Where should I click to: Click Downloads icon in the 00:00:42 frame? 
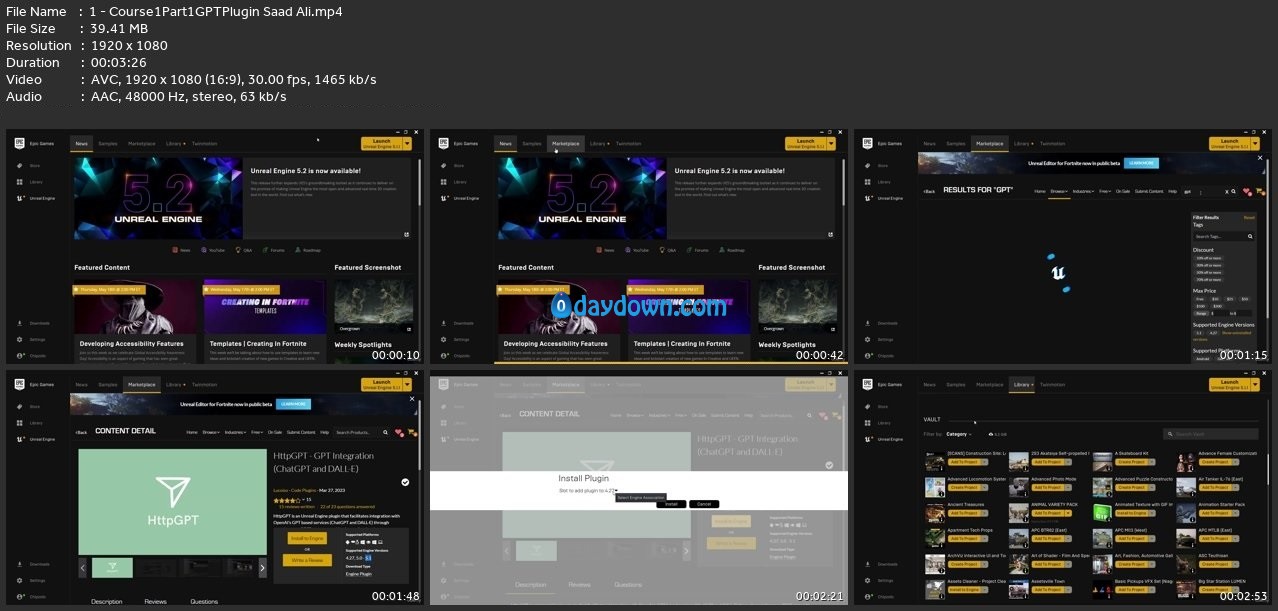click(444, 323)
